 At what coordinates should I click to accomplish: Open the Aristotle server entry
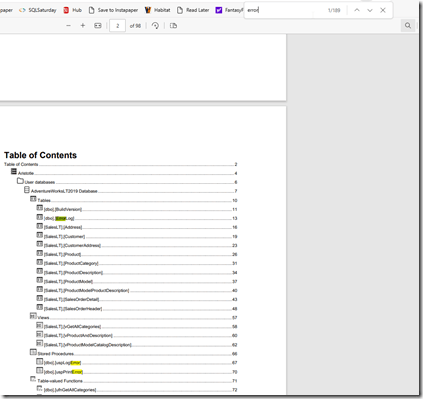(x=26, y=173)
